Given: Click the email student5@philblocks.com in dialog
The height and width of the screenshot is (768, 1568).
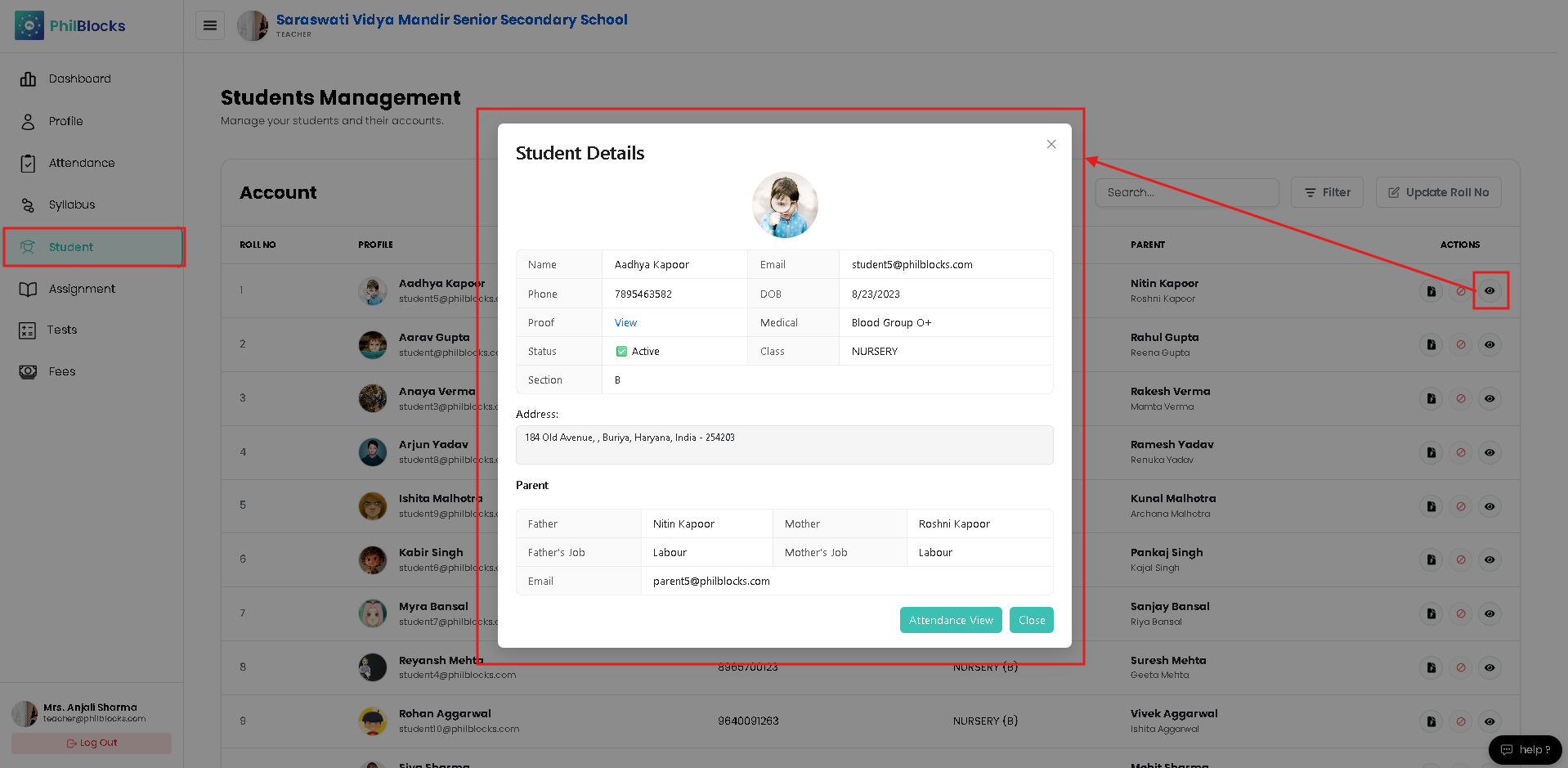Looking at the screenshot, I should coord(912,264).
